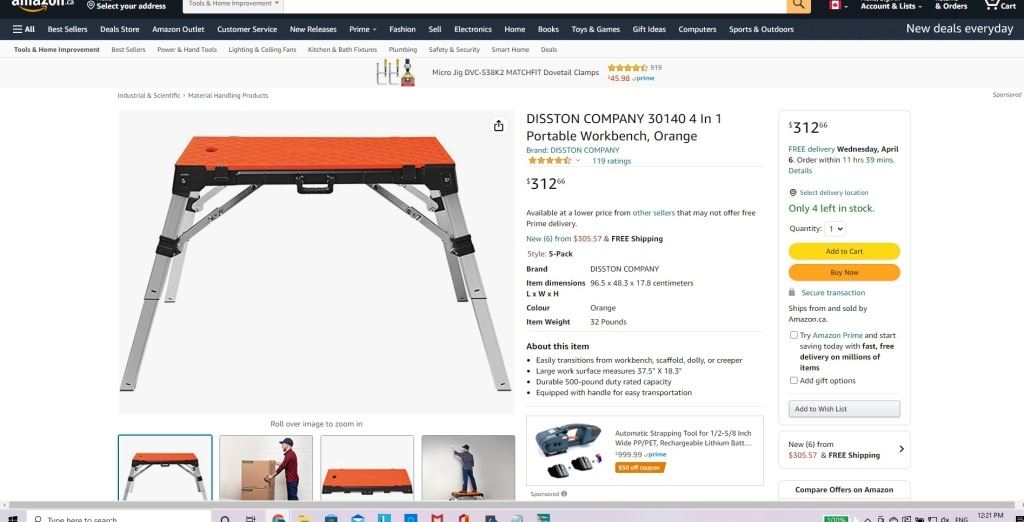1024x522 pixels.
Task: Click the Buy Now button
Action: (x=844, y=272)
